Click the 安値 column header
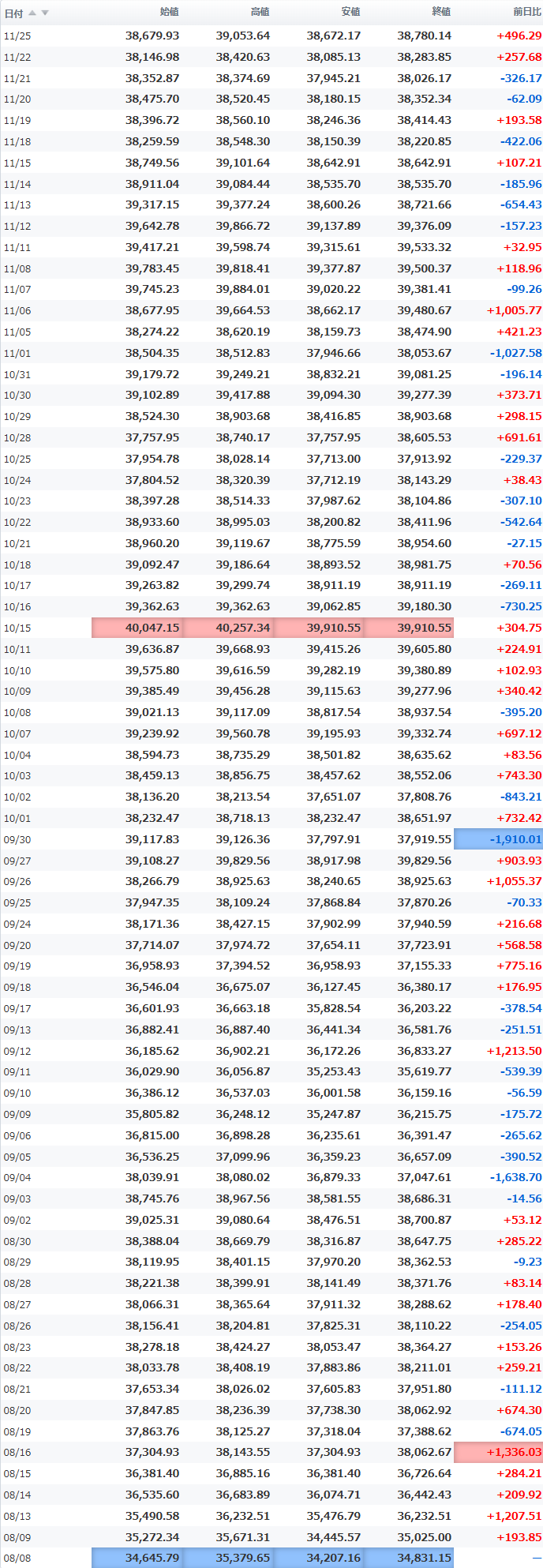The height and width of the screenshot is (1568, 543). [350, 12]
